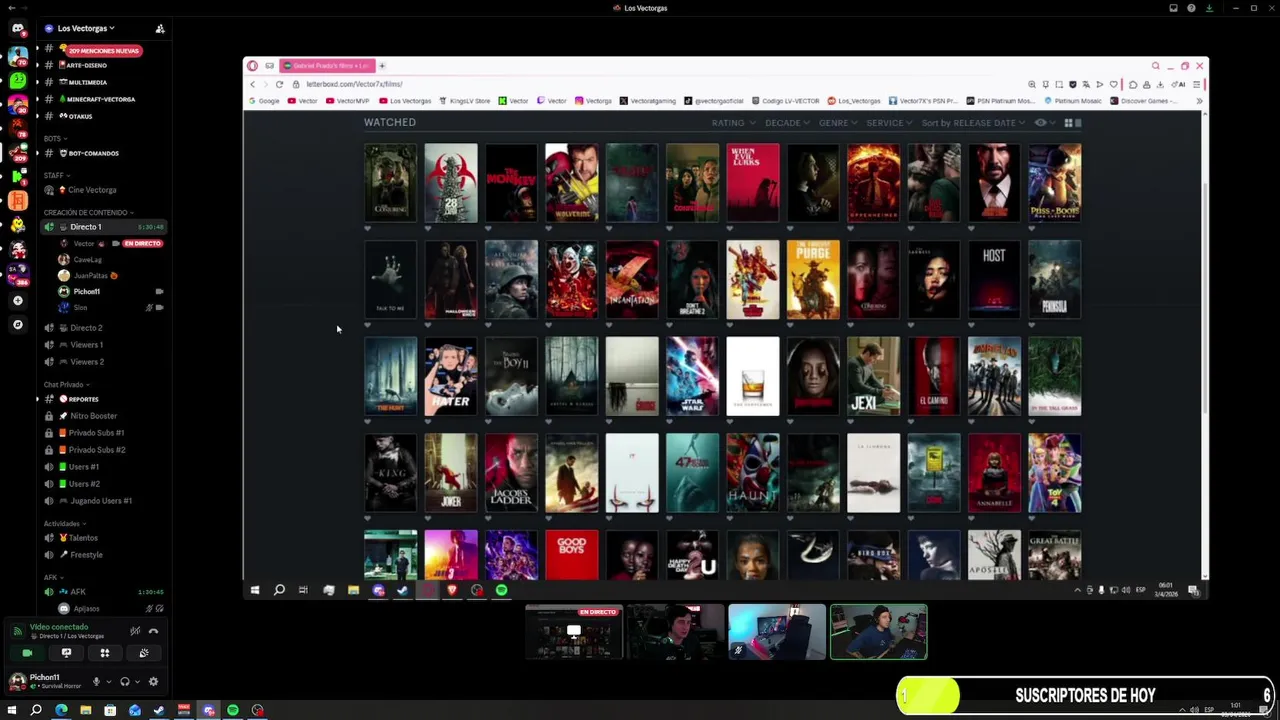Open Spotify from Windows taskbar

233,710
